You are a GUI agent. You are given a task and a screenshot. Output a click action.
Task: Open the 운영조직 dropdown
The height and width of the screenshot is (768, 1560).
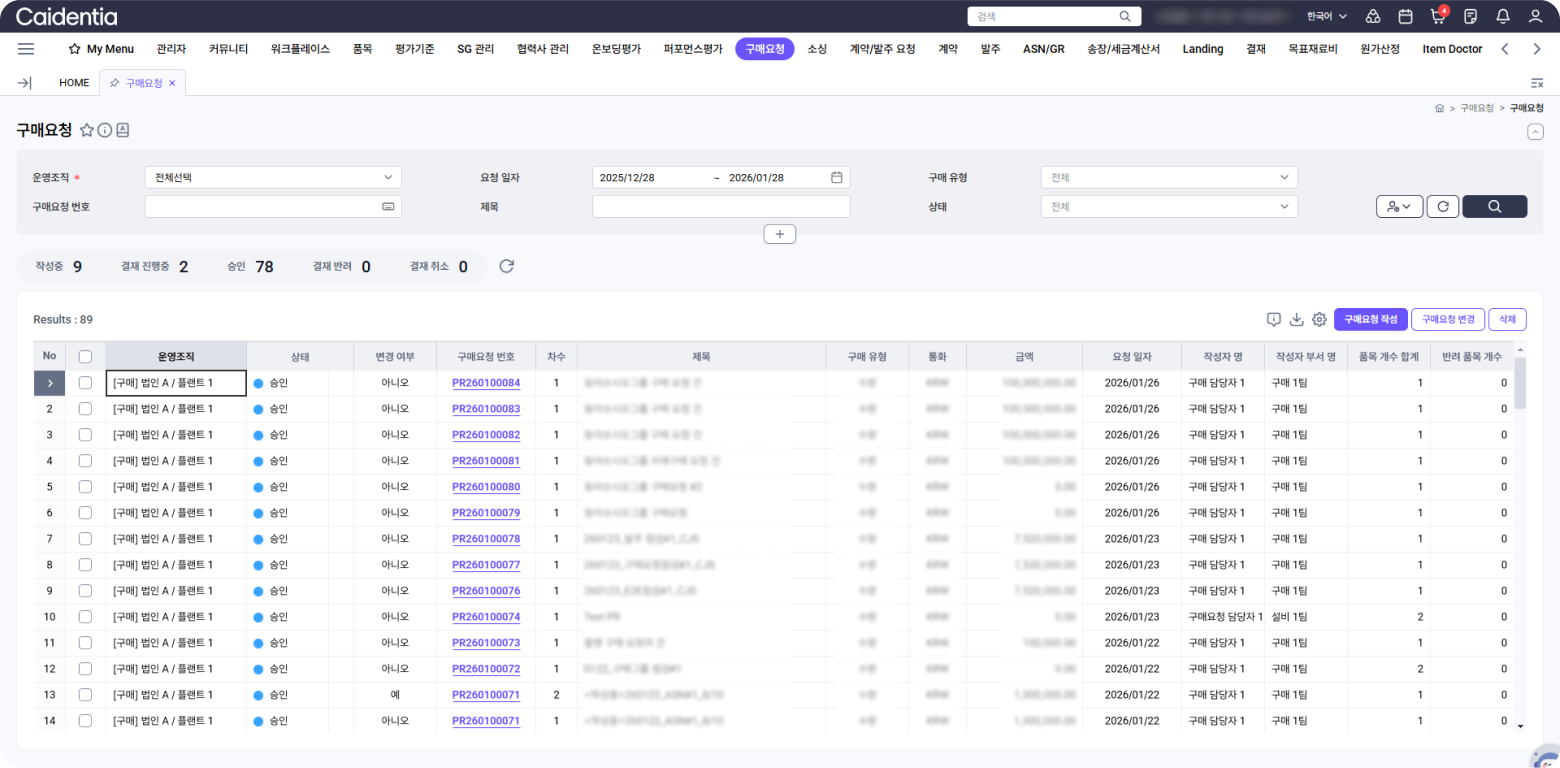273,177
